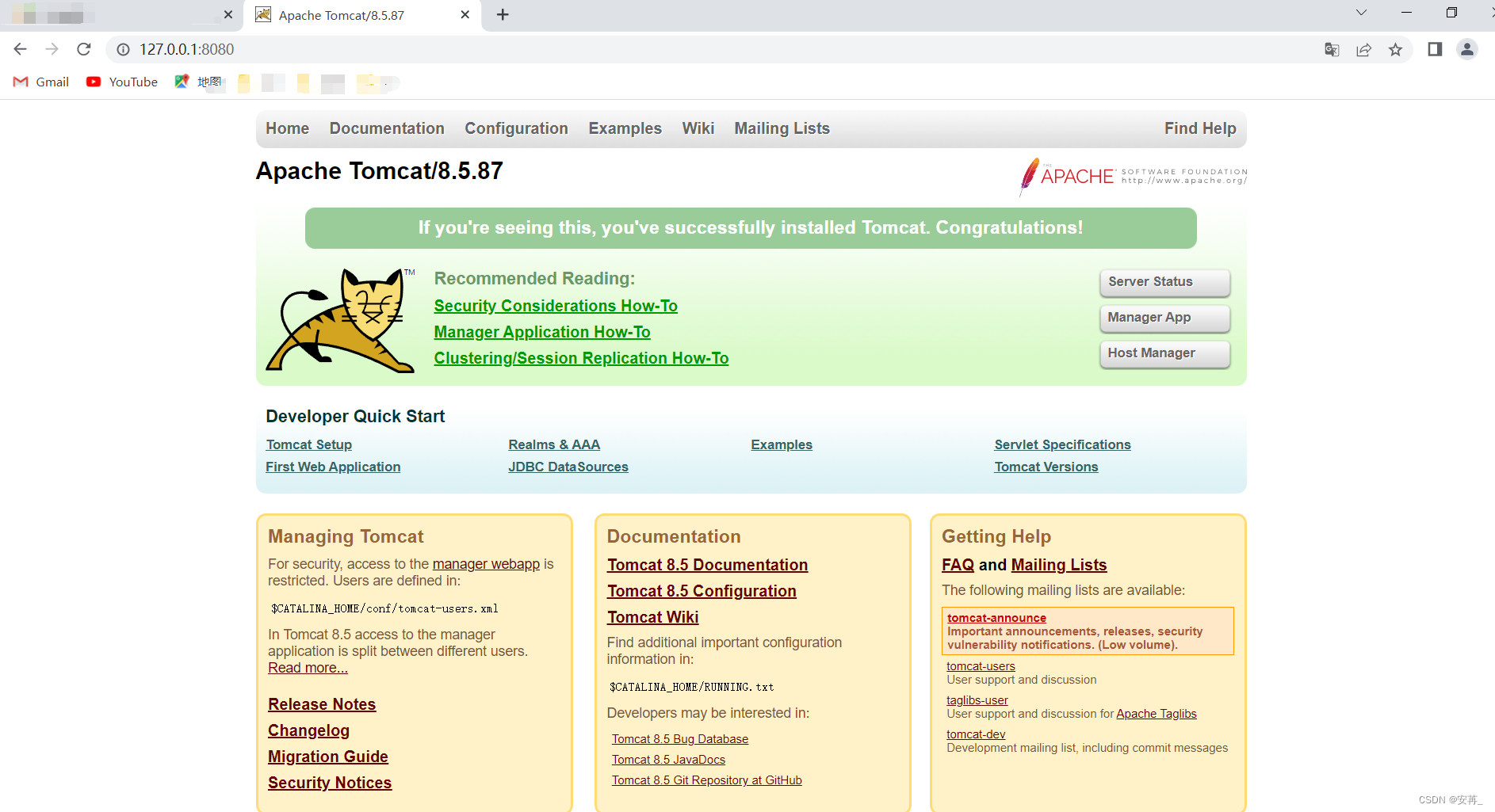
Task: Open the Examples link under Developer Quick Start
Action: pyautogui.click(x=782, y=444)
